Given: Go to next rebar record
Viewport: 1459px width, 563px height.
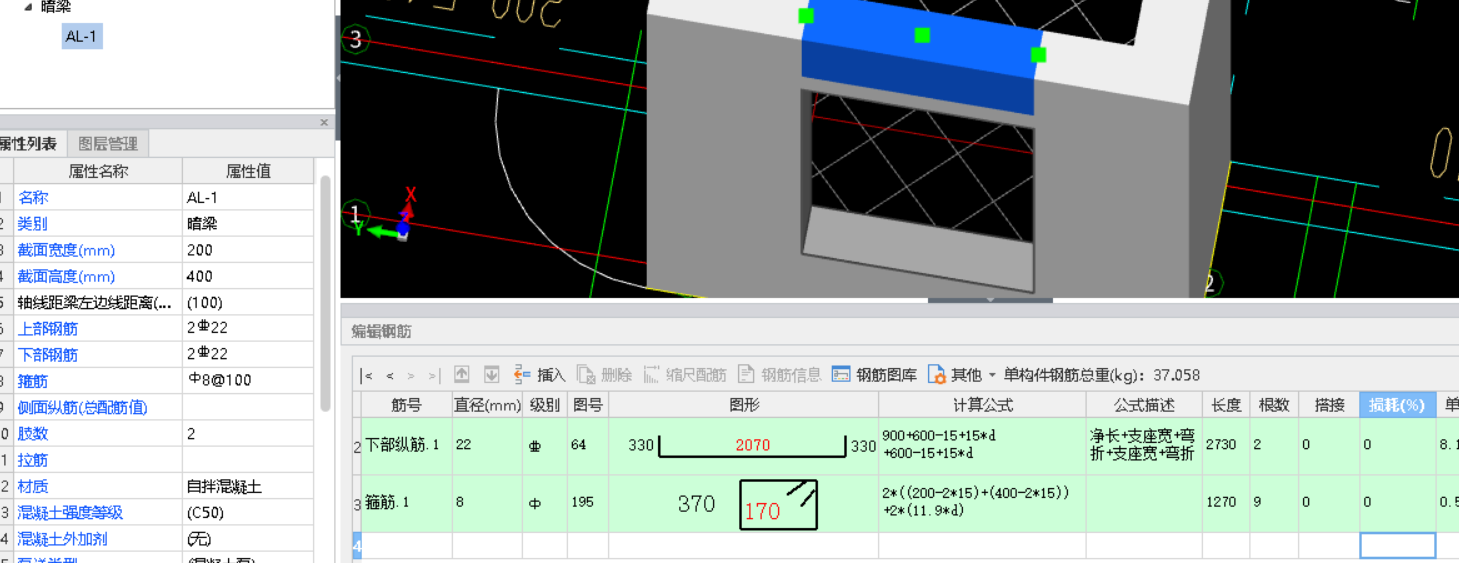Looking at the screenshot, I should click(411, 375).
